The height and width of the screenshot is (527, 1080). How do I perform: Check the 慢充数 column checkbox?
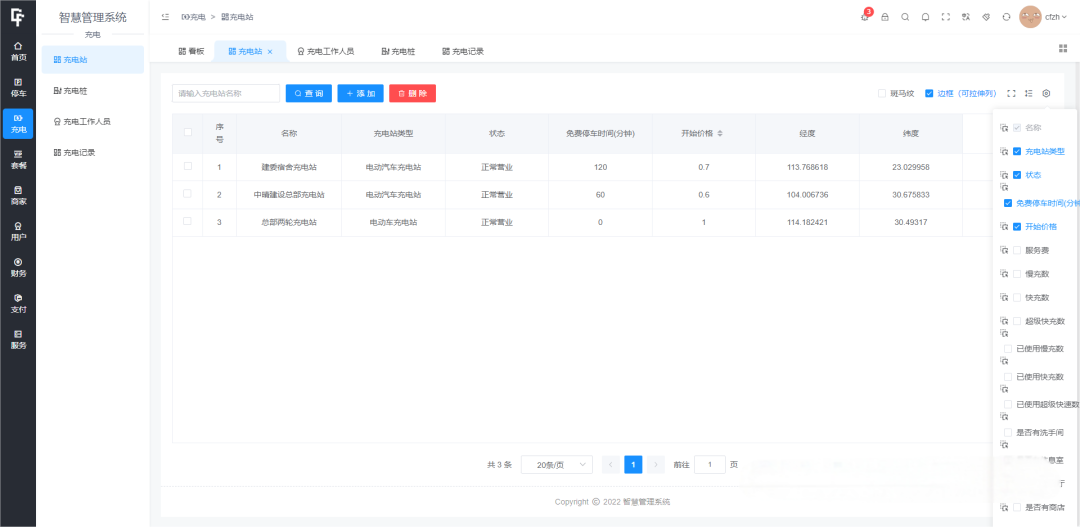point(1017,274)
